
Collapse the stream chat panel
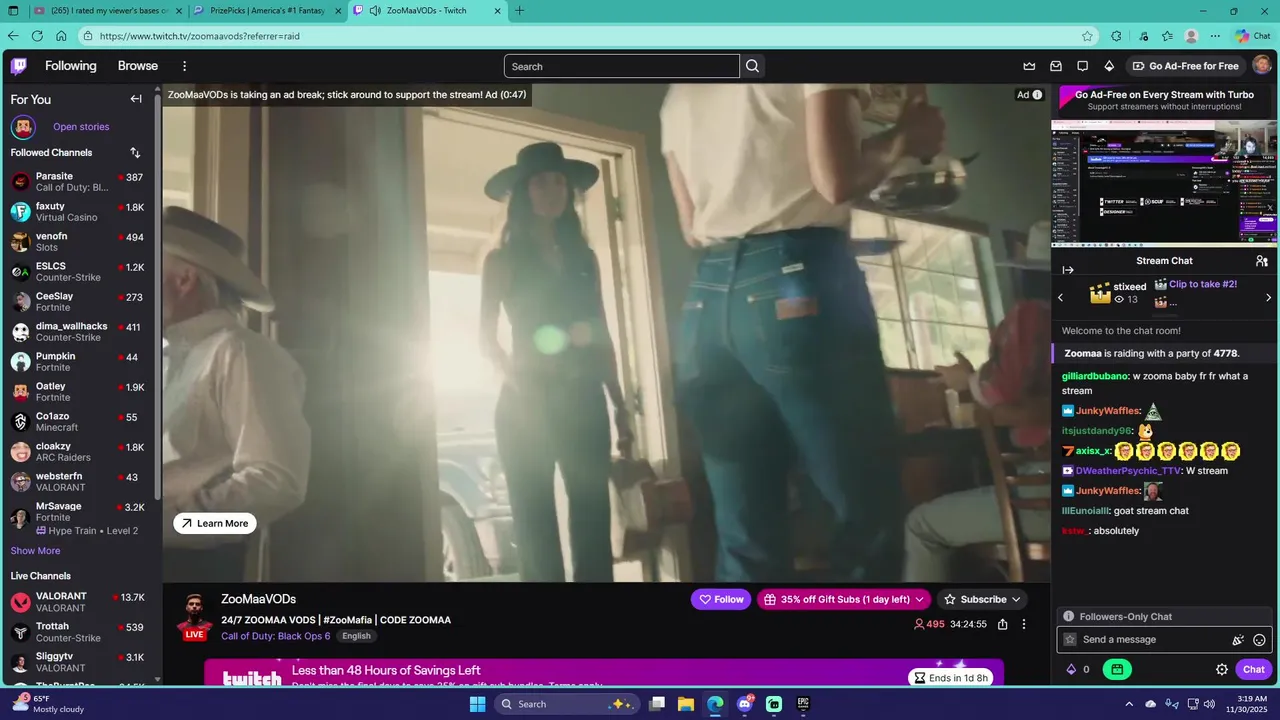coord(1068,270)
